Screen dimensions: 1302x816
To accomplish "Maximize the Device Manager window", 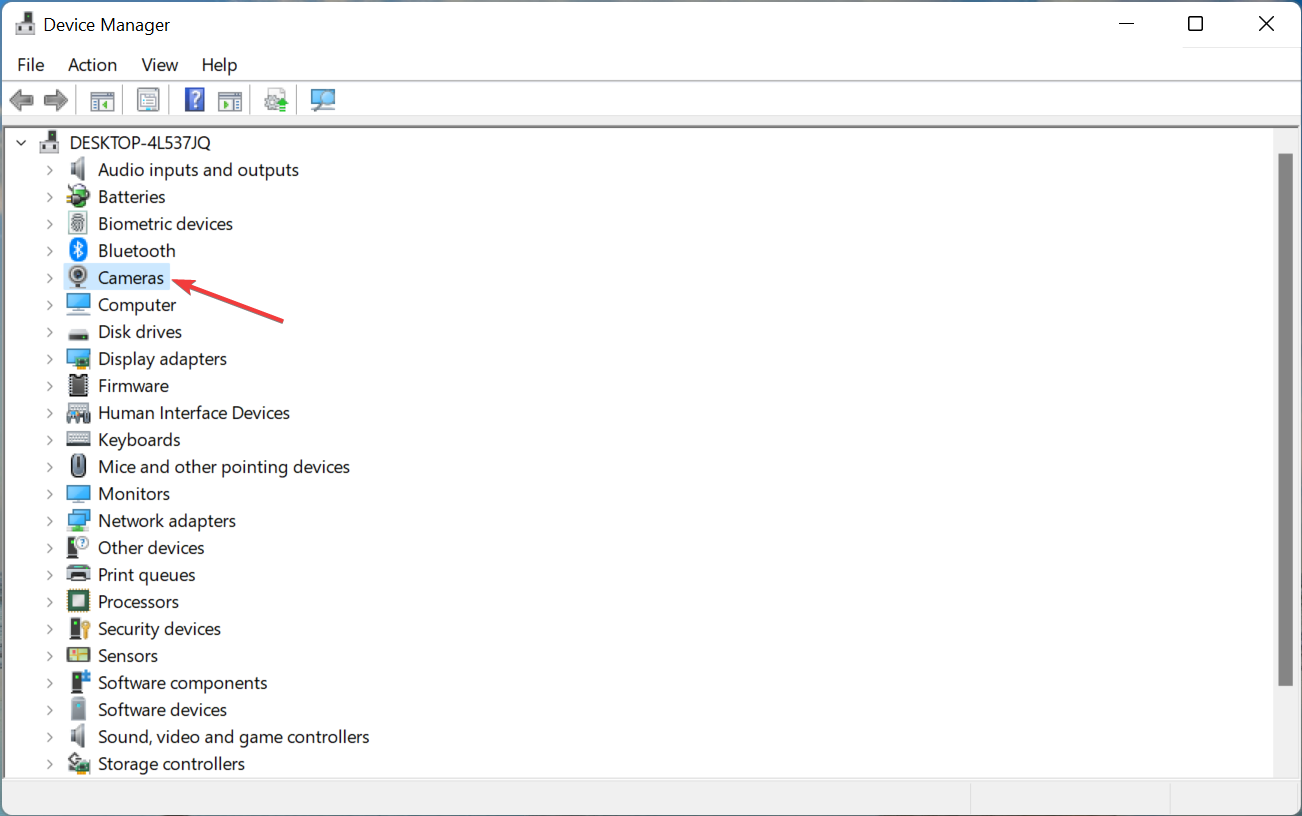I will point(1195,24).
